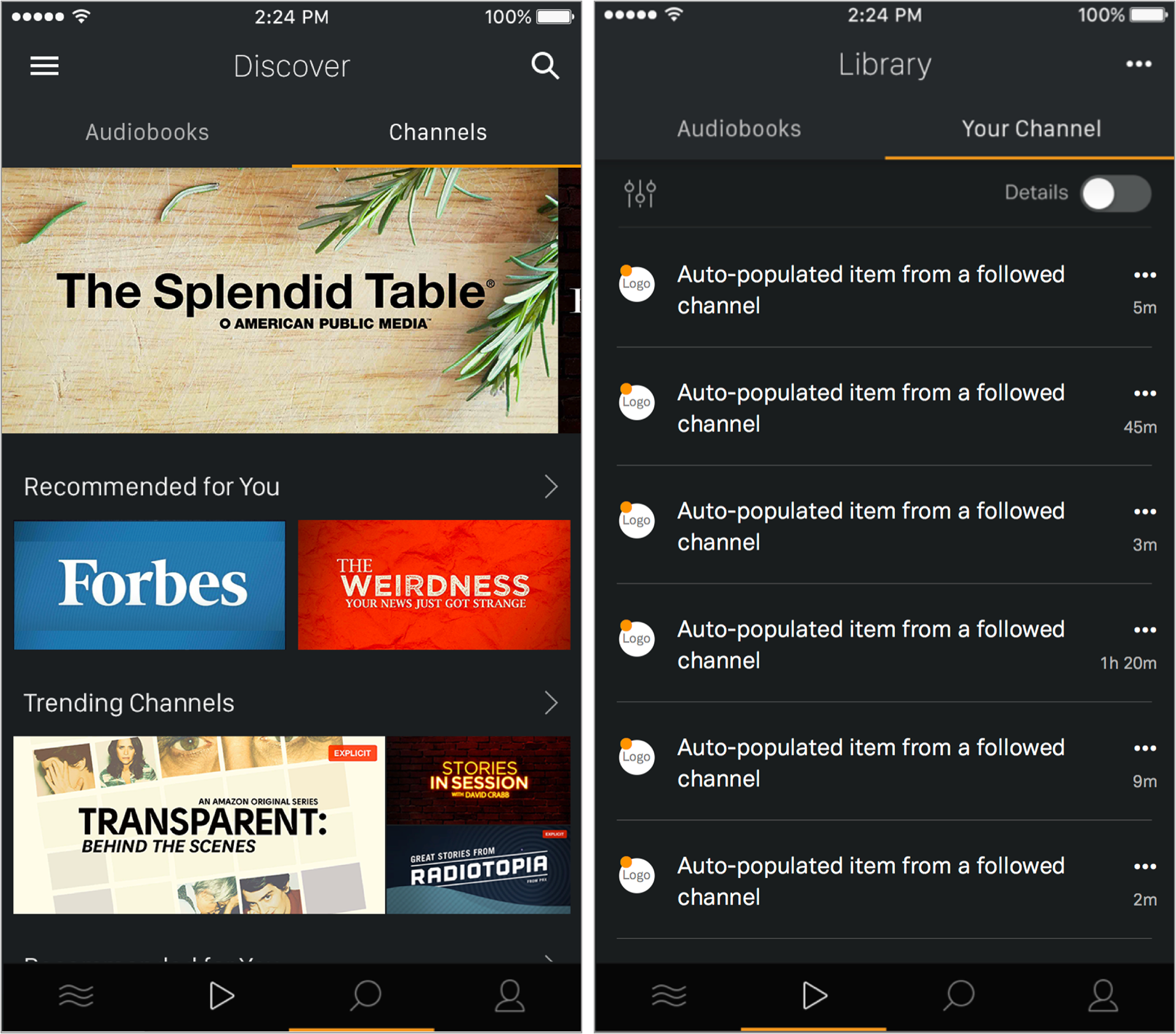Tap the Recommended for You heading
1176x1034 pixels.
tap(152, 487)
